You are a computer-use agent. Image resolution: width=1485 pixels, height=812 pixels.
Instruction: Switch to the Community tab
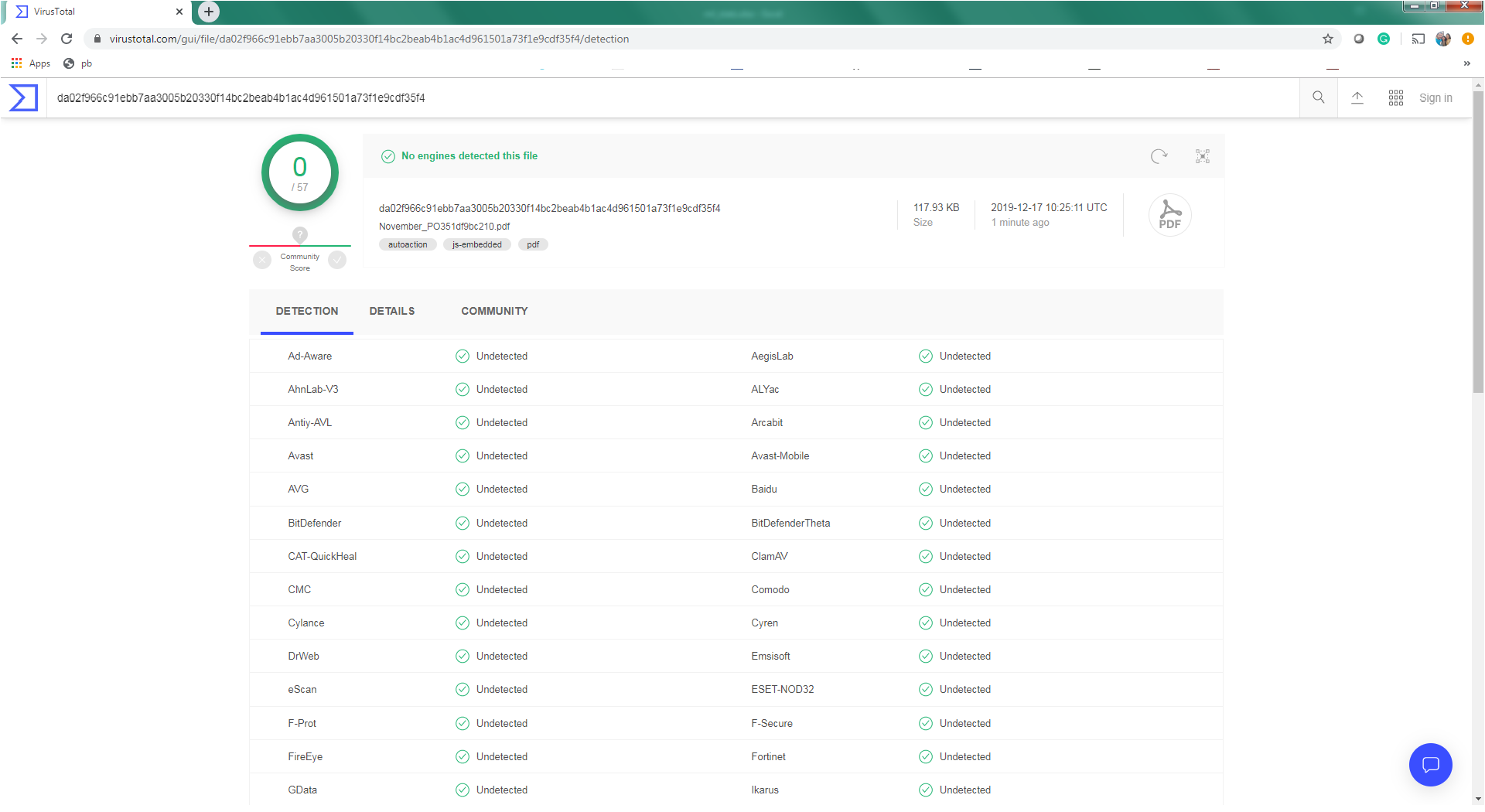pos(494,311)
